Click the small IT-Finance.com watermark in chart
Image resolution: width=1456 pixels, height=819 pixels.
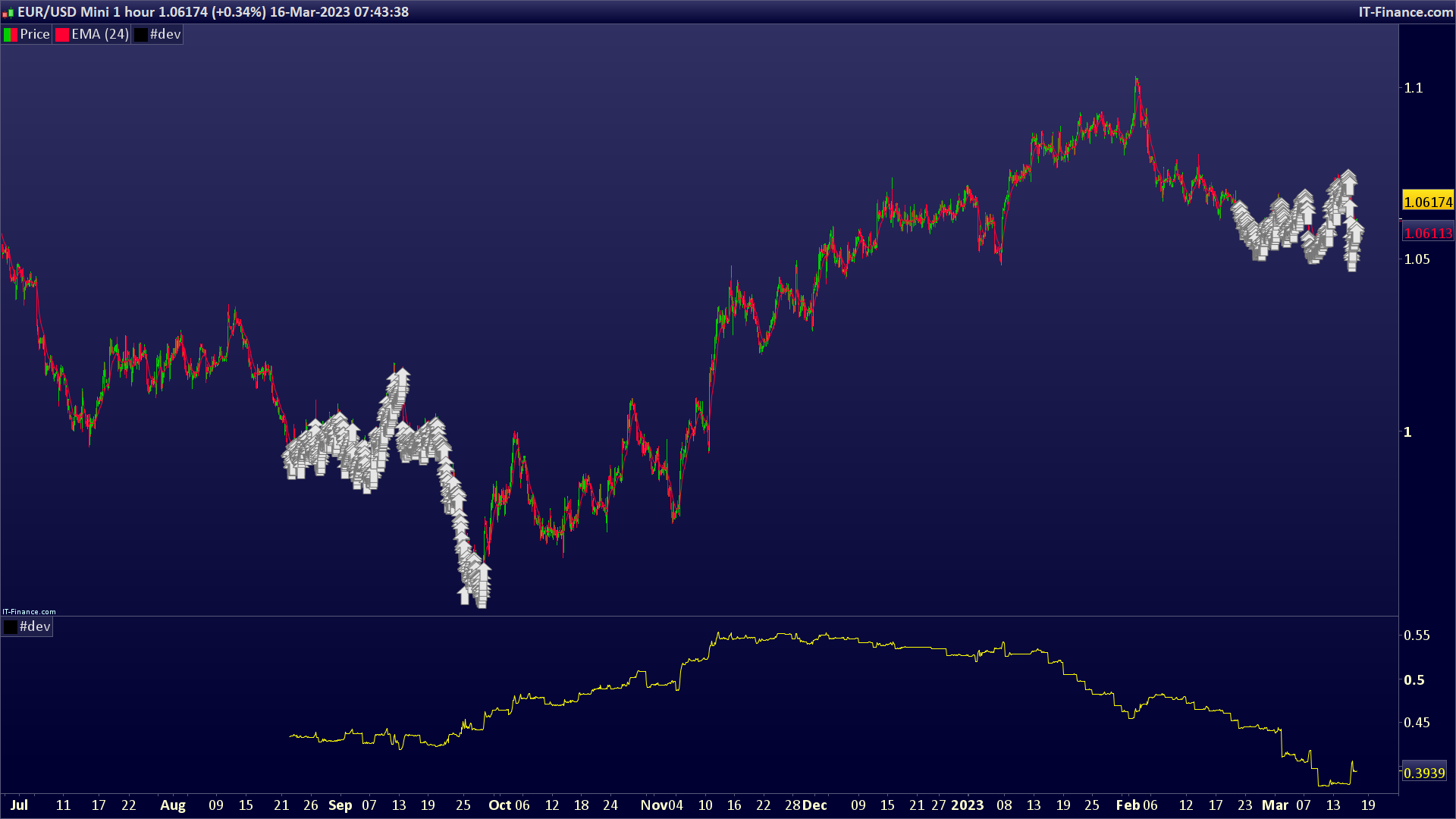point(29,611)
